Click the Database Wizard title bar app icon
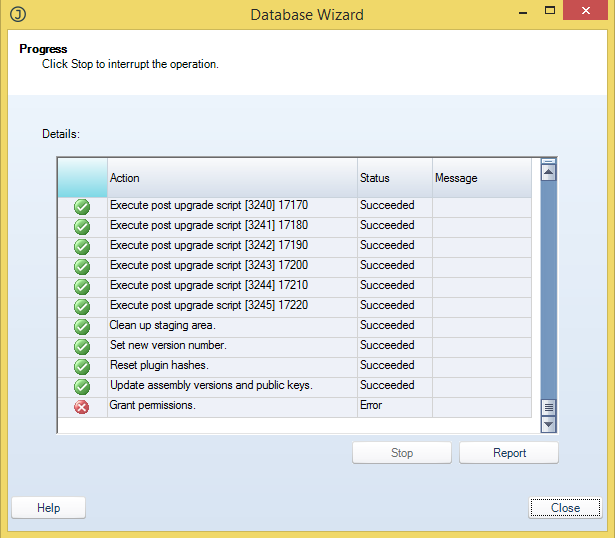Viewport: 615px width, 538px height. click(x=17, y=15)
